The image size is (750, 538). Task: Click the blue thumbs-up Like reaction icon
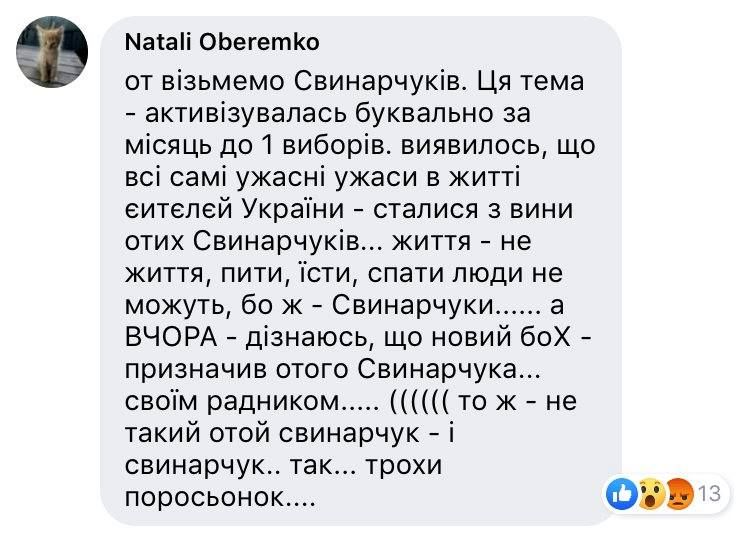[x=621, y=494]
